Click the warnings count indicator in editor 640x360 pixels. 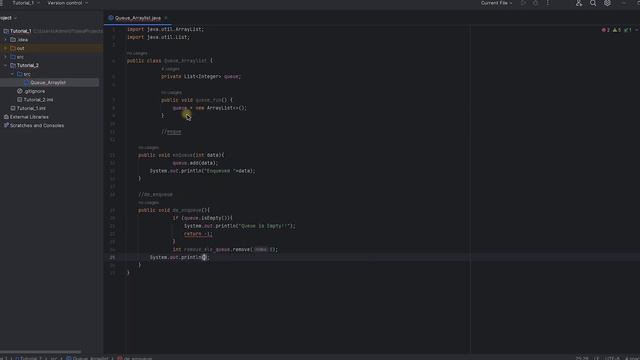(617, 30)
